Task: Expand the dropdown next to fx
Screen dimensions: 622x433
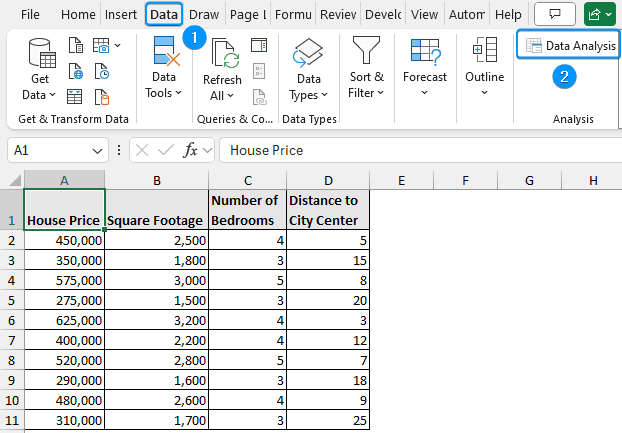Action: (207, 150)
